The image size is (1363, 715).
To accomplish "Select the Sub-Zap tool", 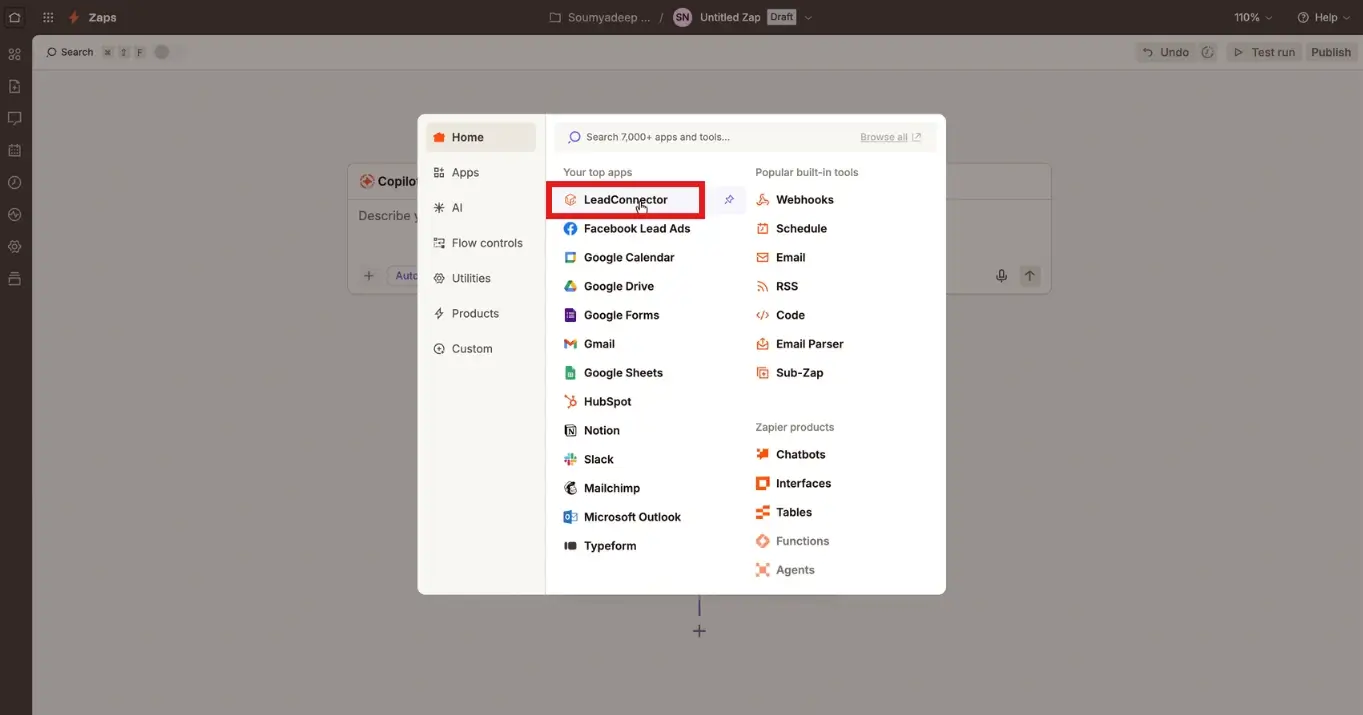I will [x=790, y=373].
